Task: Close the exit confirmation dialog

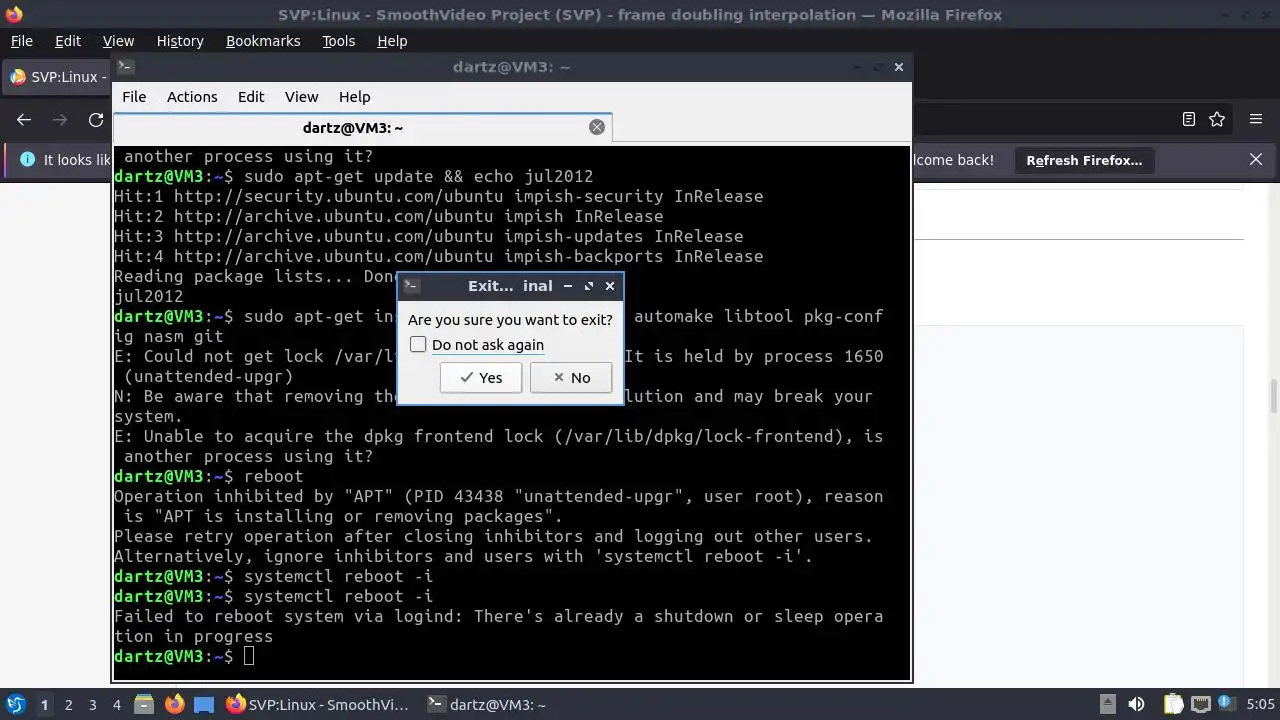Action: click(x=610, y=286)
